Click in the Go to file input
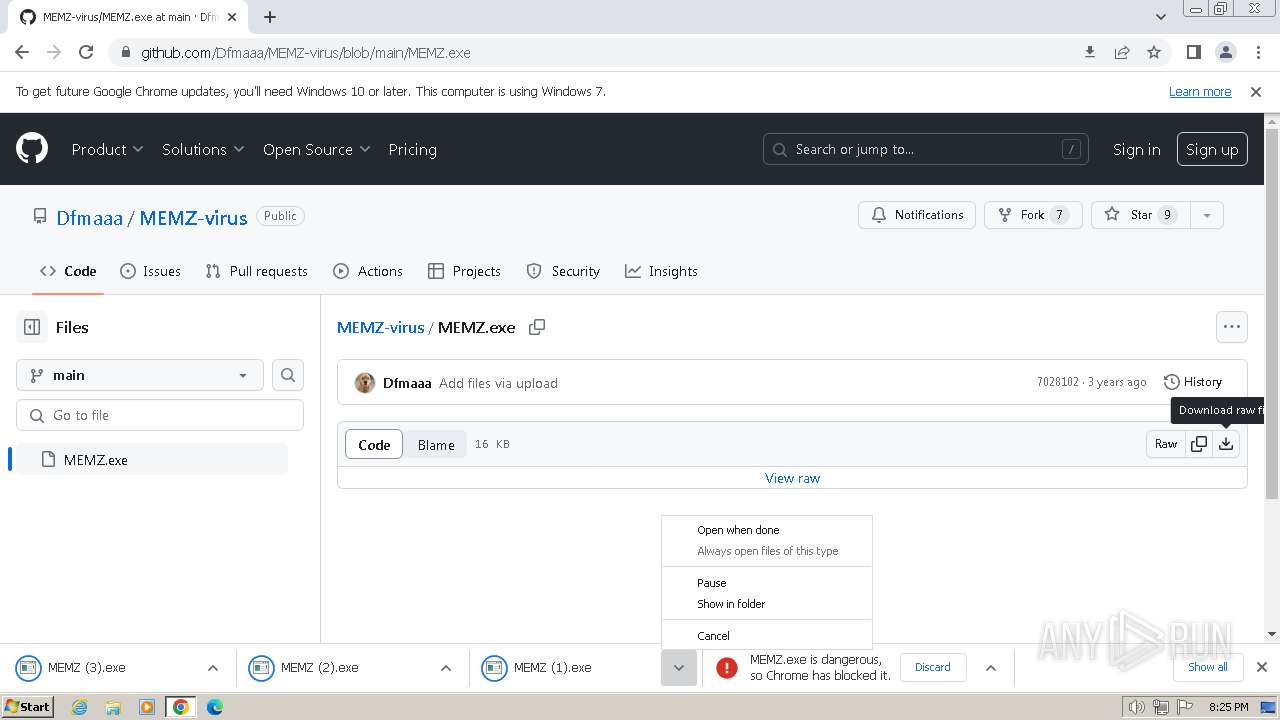The image size is (1280, 720). 160,415
